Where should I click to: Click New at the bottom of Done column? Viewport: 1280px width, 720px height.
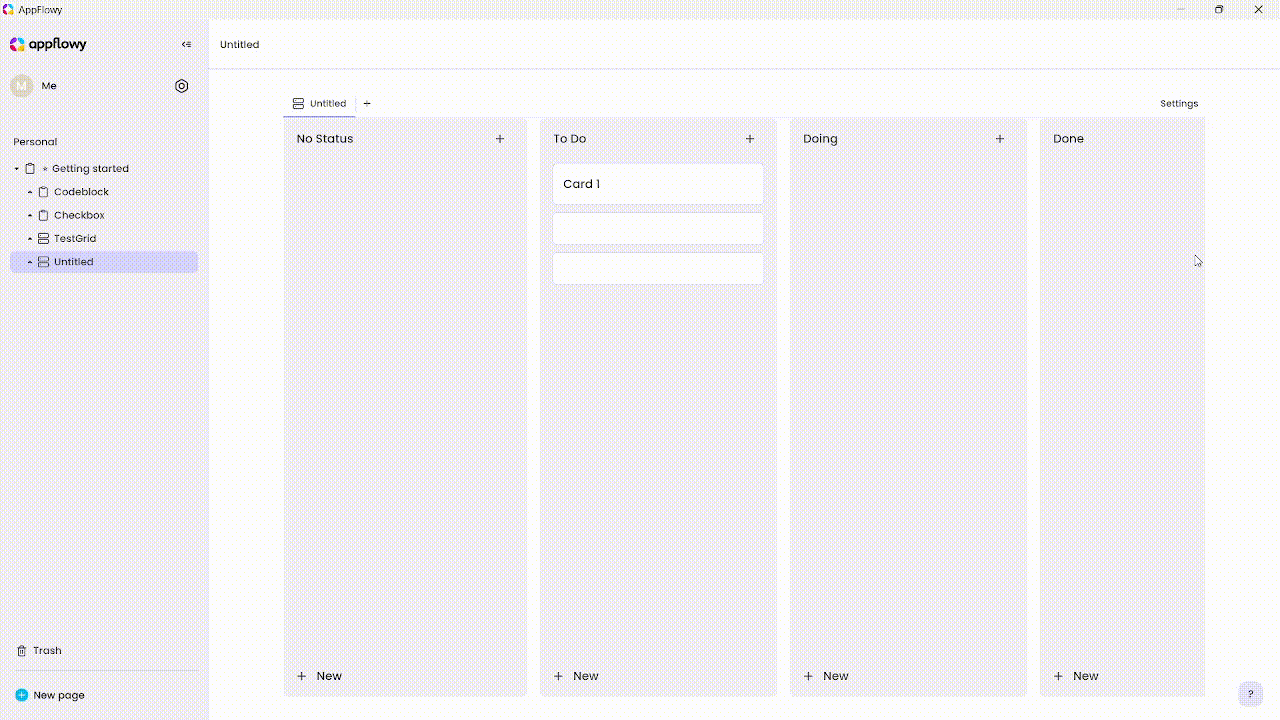(1075, 675)
